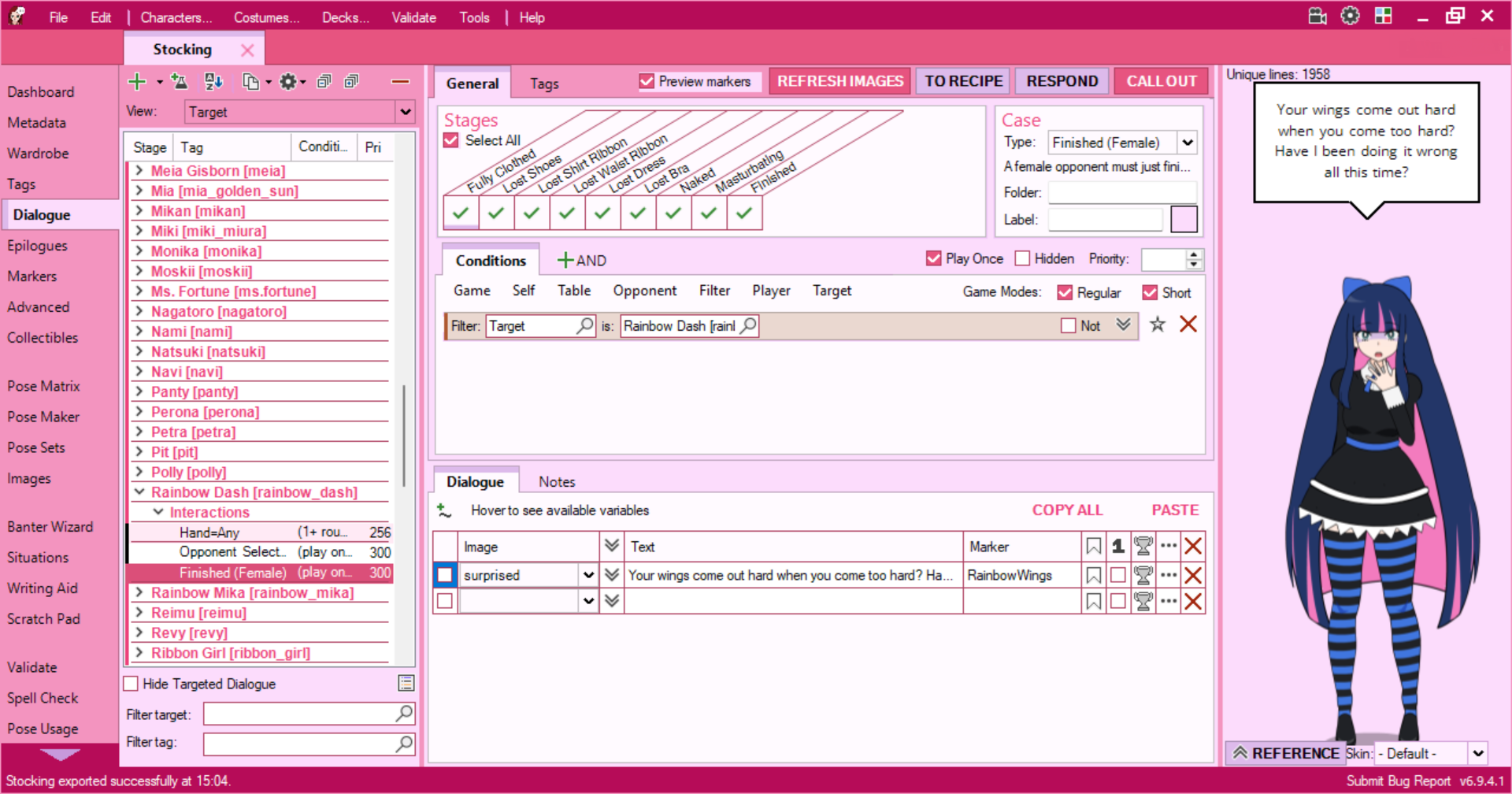Open the Skin dropdown
Image resolution: width=1512 pixels, height=794 pixels.
click(1478, 754)
